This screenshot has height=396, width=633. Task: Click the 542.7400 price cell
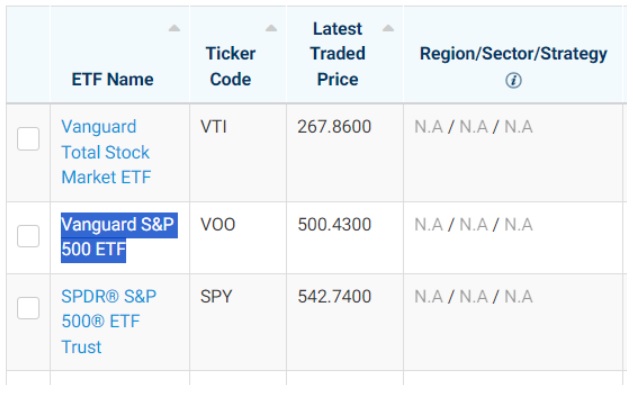(334, 297)
